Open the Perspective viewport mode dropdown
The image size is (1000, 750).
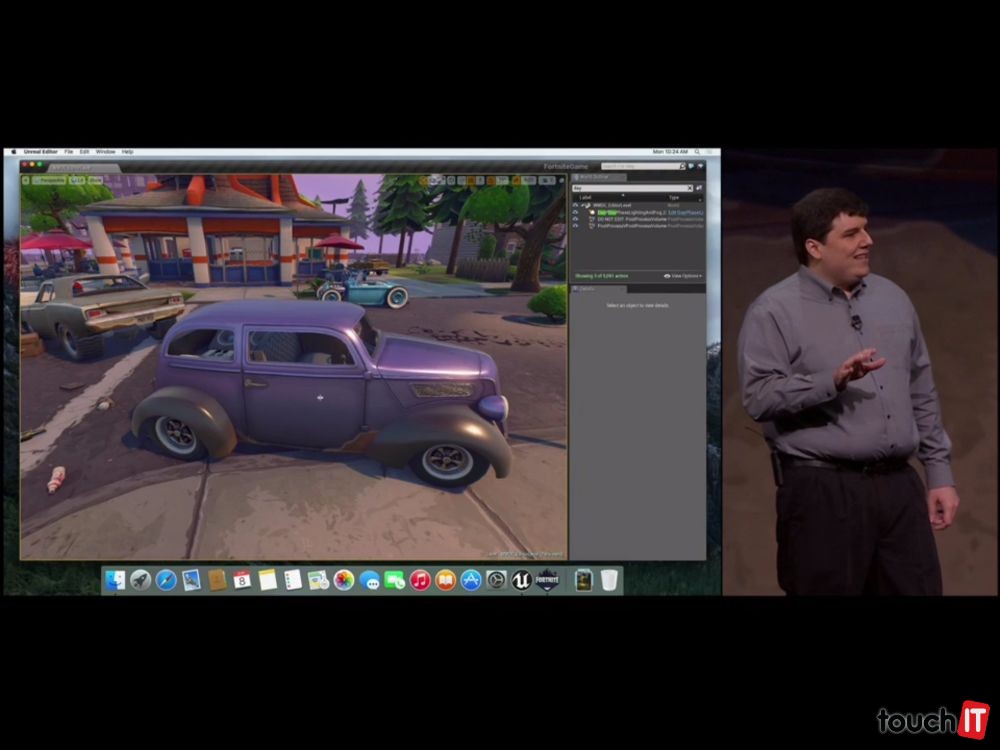[x=49, y=180]
